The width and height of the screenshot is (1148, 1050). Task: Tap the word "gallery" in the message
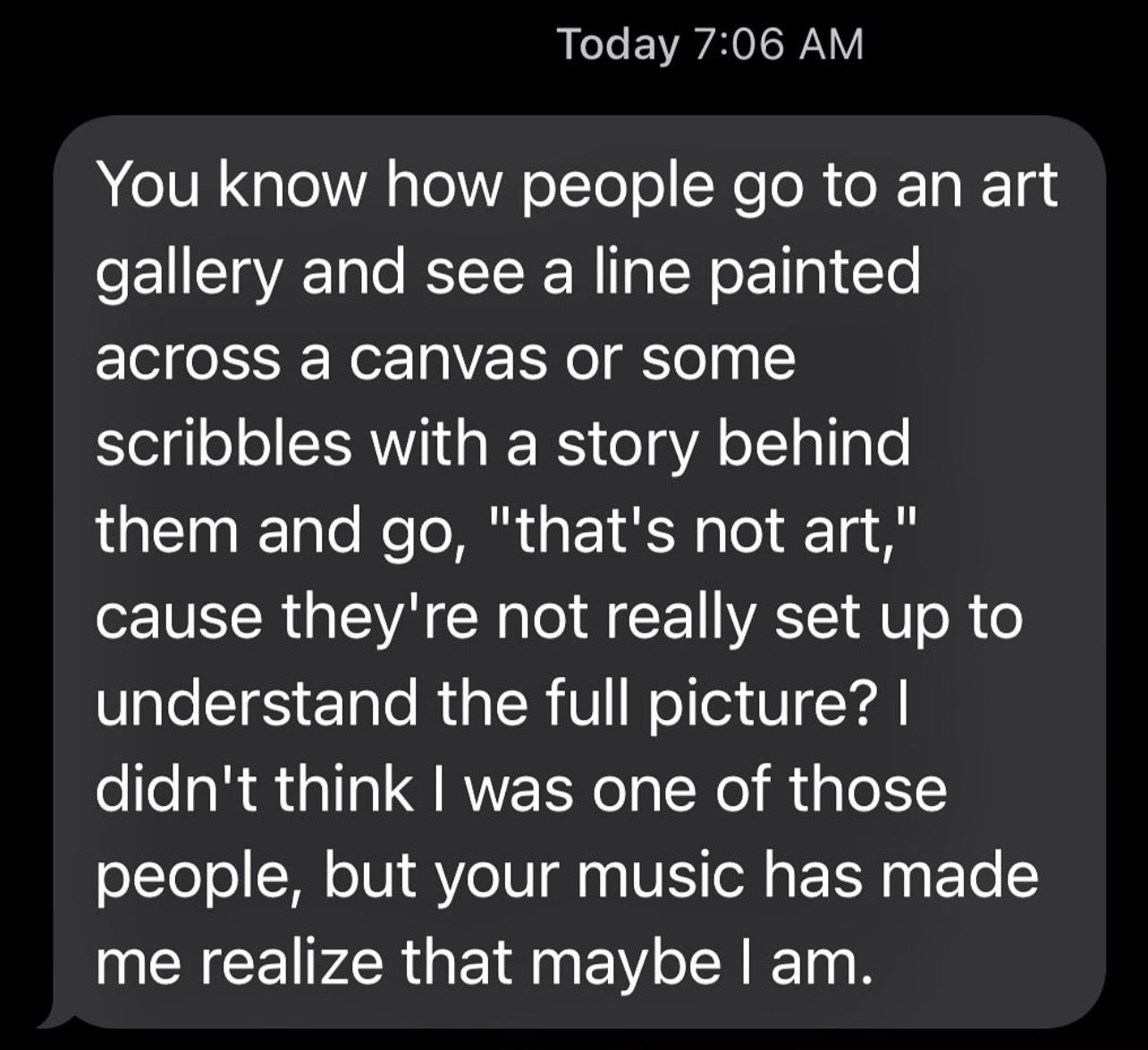tap(188, 275)
